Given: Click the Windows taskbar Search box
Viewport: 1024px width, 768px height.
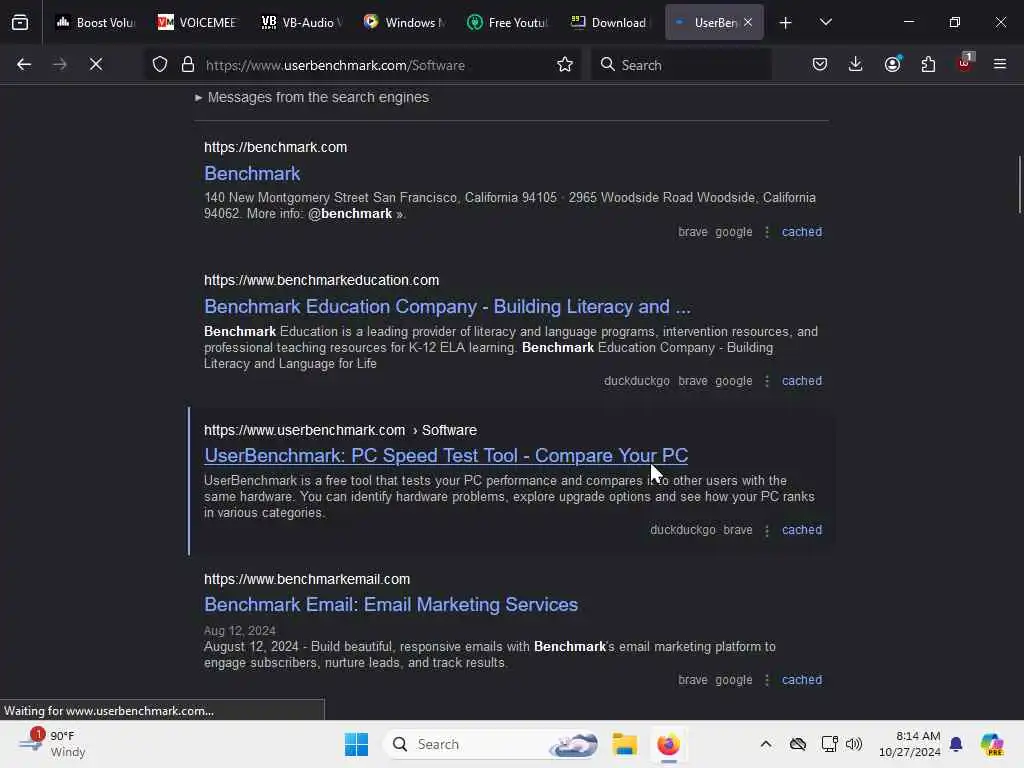Looking at the screenshot, I should pos(491,744).
